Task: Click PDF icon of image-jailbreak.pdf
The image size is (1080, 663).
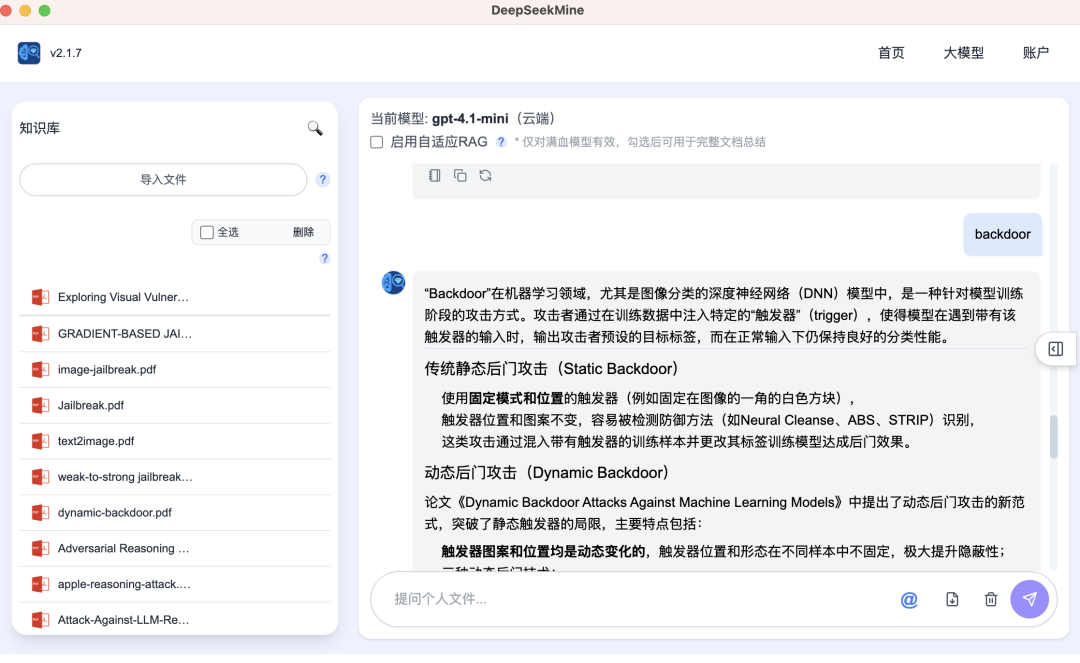Action: pyautogui.click(x=40, y=370)
